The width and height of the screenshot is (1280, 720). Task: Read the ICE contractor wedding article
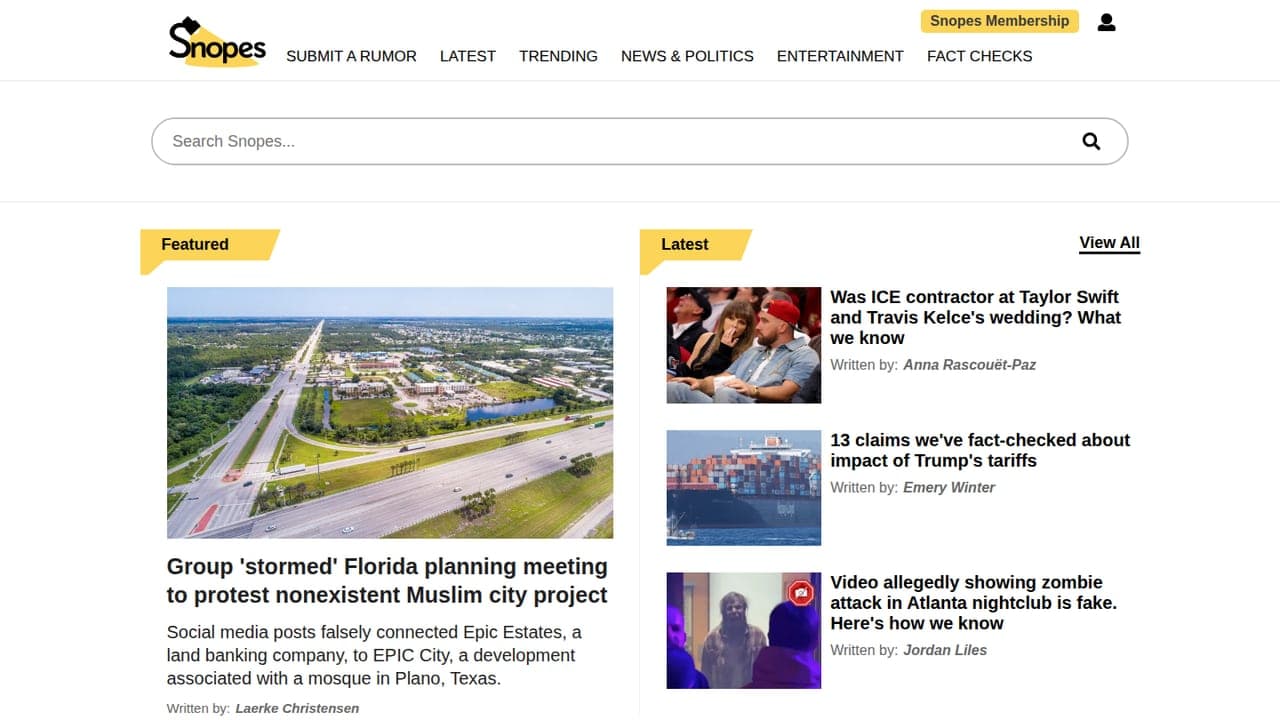975,317
